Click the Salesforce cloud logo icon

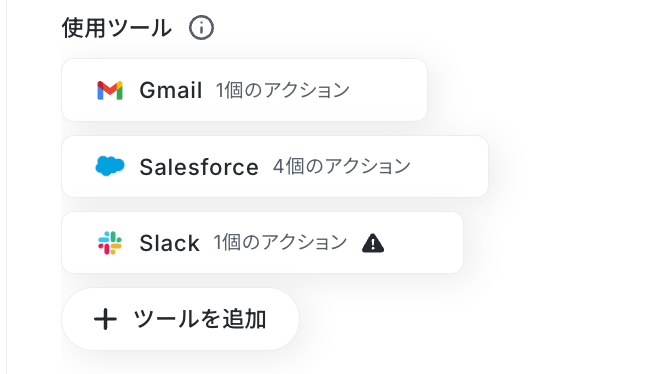110,166
